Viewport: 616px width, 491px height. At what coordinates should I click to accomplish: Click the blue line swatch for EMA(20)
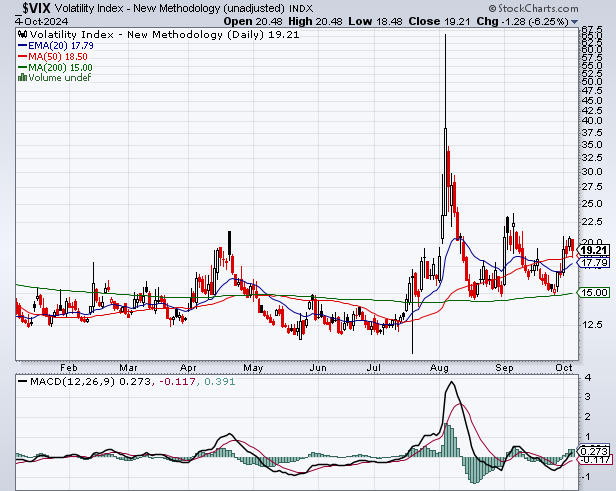tap(23, 46)
